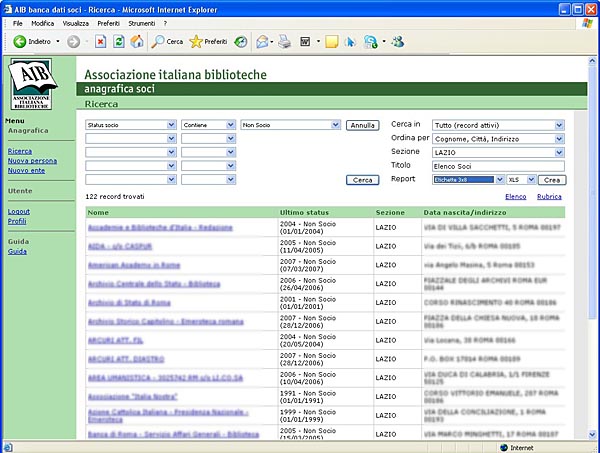Click the '122 record trovati' text
The width and height of the screenshot is (600, 453).
tap(115, 196)
